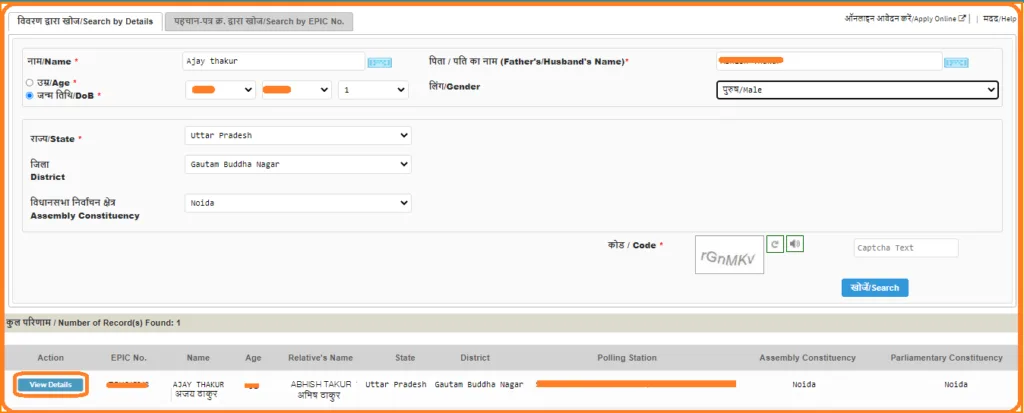
Task: Open the second date of birth dropdown
Action: coord(296,90)
